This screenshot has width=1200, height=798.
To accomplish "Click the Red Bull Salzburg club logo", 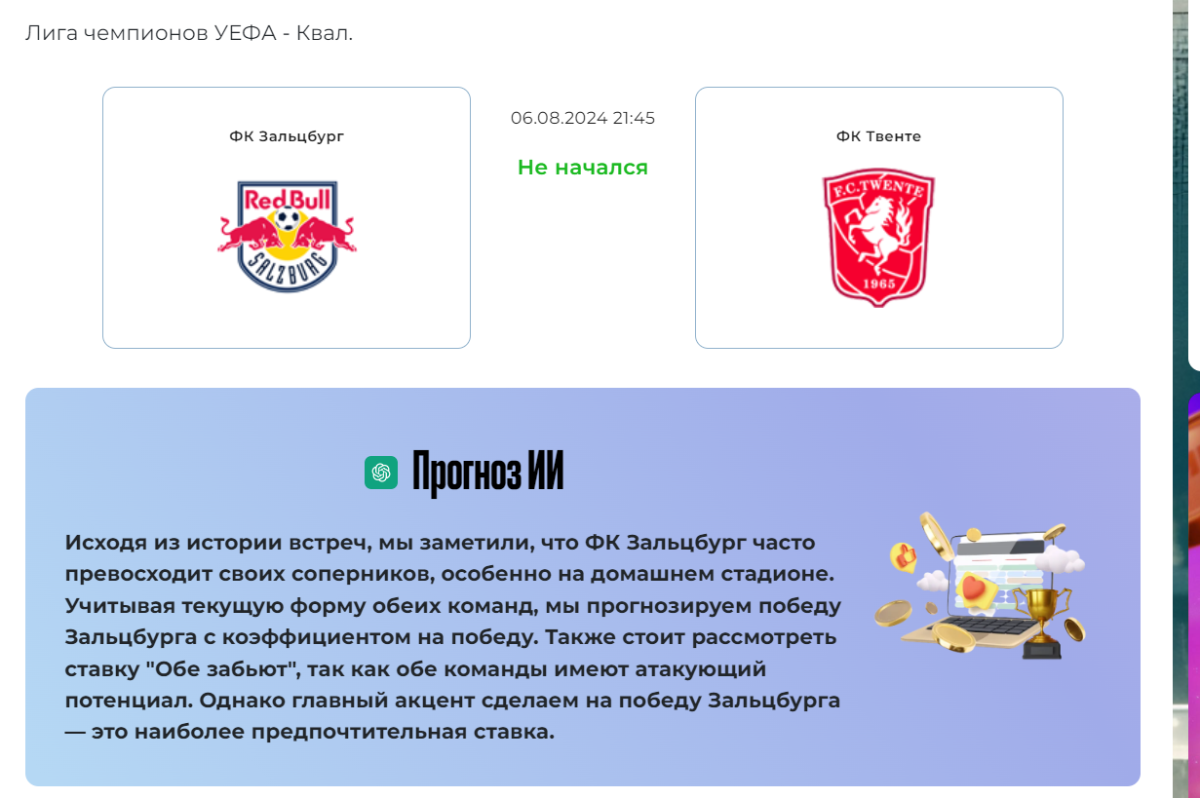I will pos(287,236).
